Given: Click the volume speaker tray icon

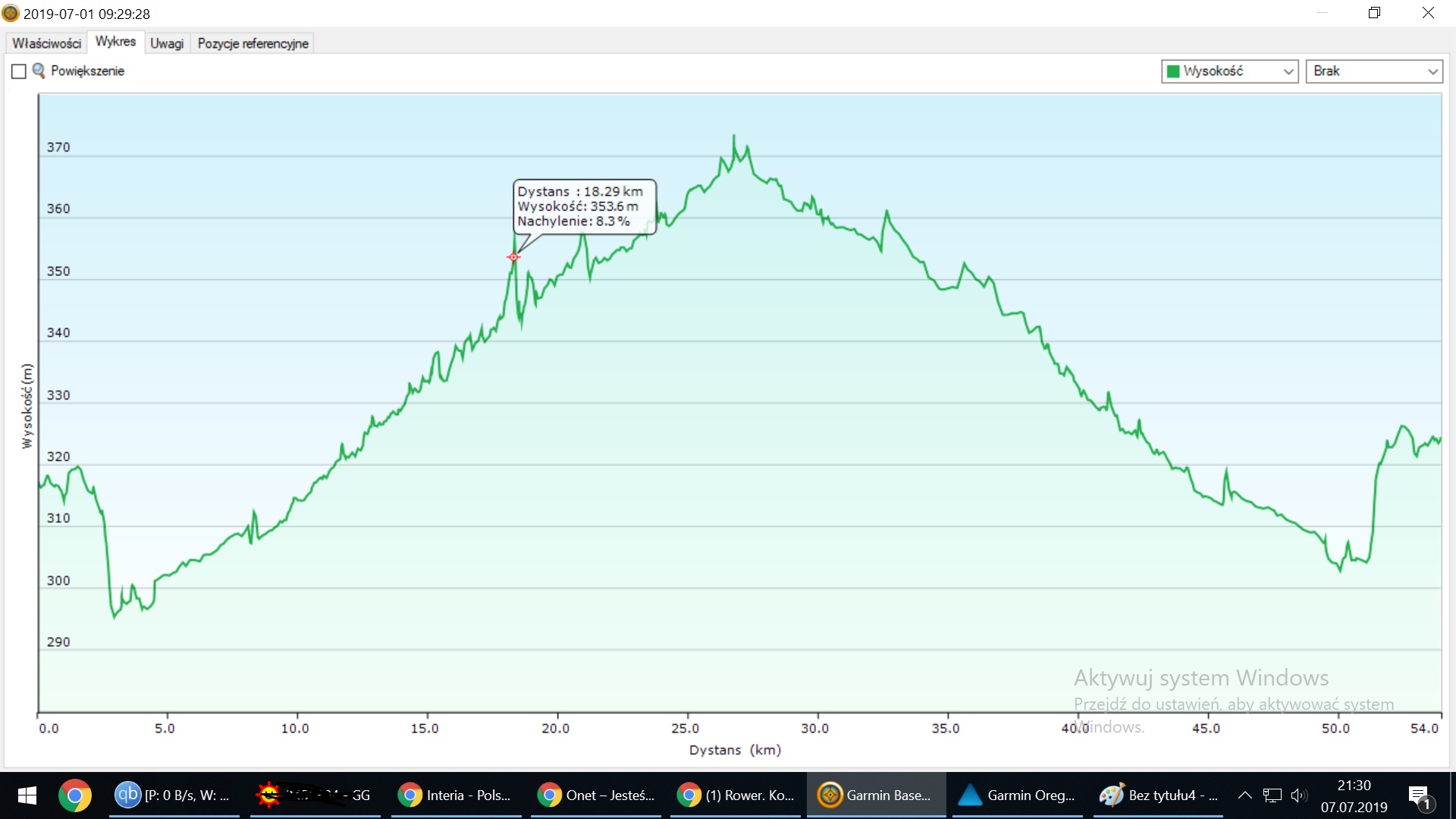Looking at the screenshot, I should point(1298,795).
